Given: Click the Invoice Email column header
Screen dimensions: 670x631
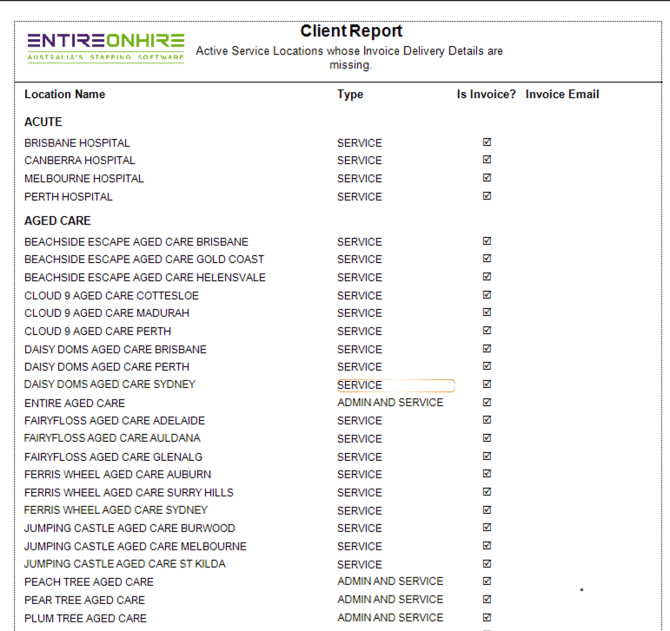Looking at the screenshot, I should 562,94.
